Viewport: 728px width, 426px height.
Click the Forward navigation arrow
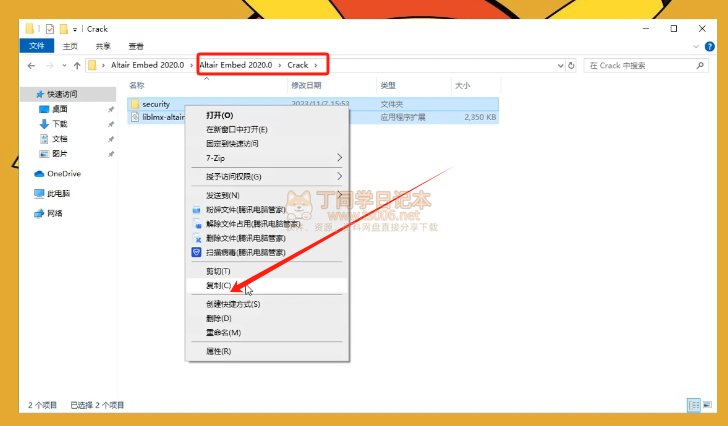click(x=49, y=65)
